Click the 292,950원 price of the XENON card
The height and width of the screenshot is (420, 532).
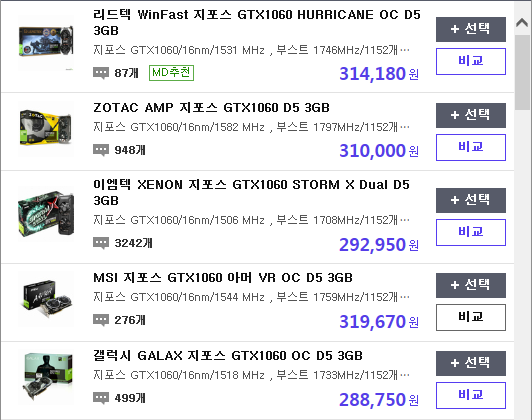tap(379, 245)
